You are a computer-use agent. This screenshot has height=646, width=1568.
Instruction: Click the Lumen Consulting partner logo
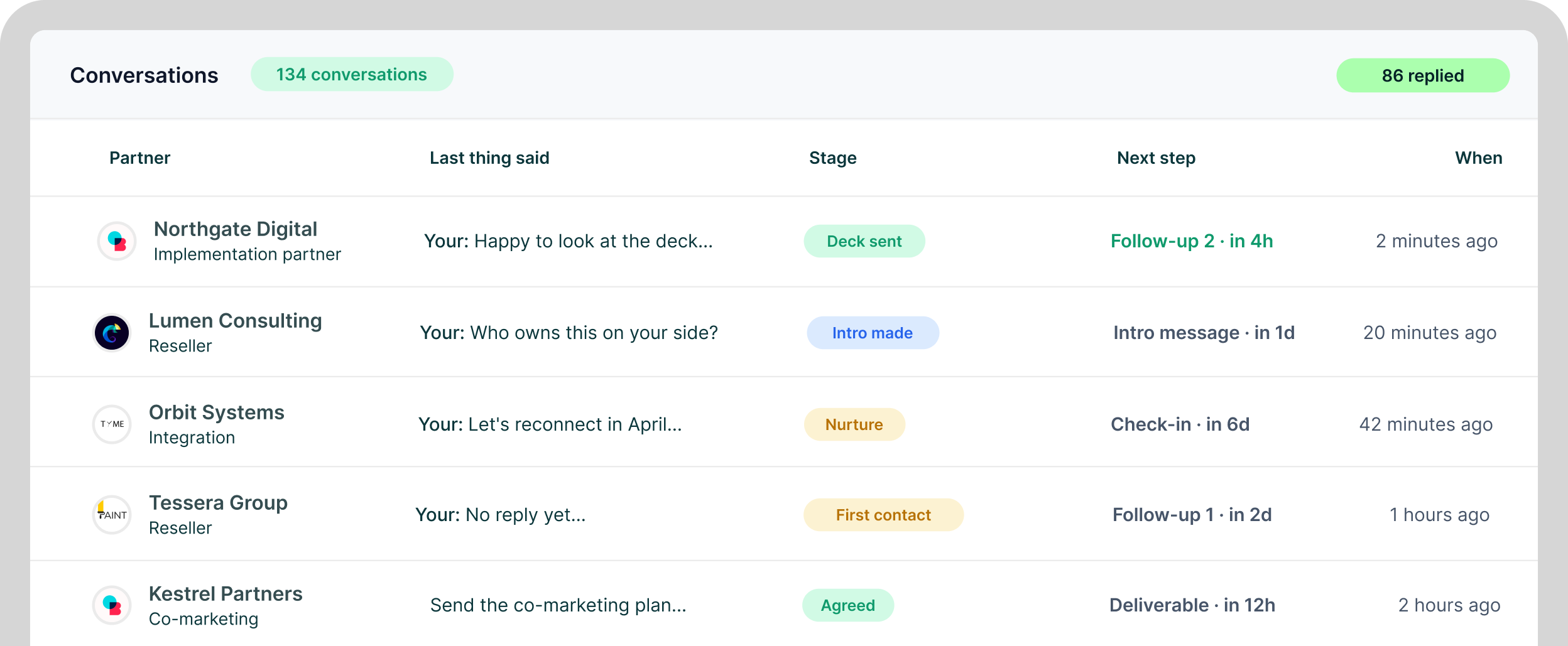tap(112, 333)
